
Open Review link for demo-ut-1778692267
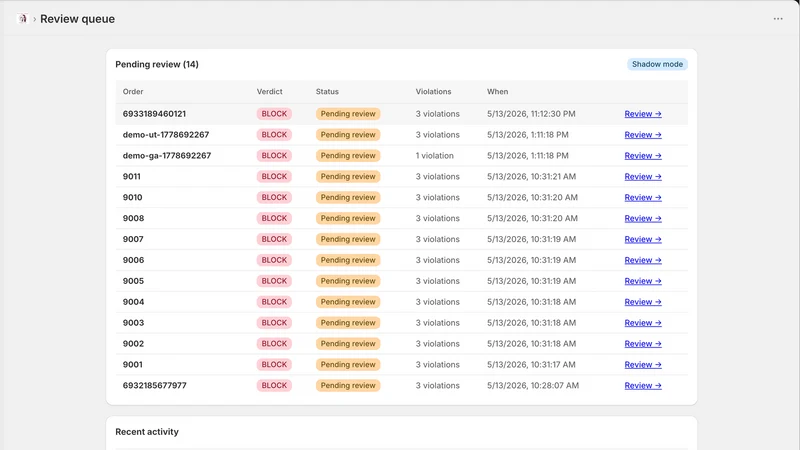[643, 135]
